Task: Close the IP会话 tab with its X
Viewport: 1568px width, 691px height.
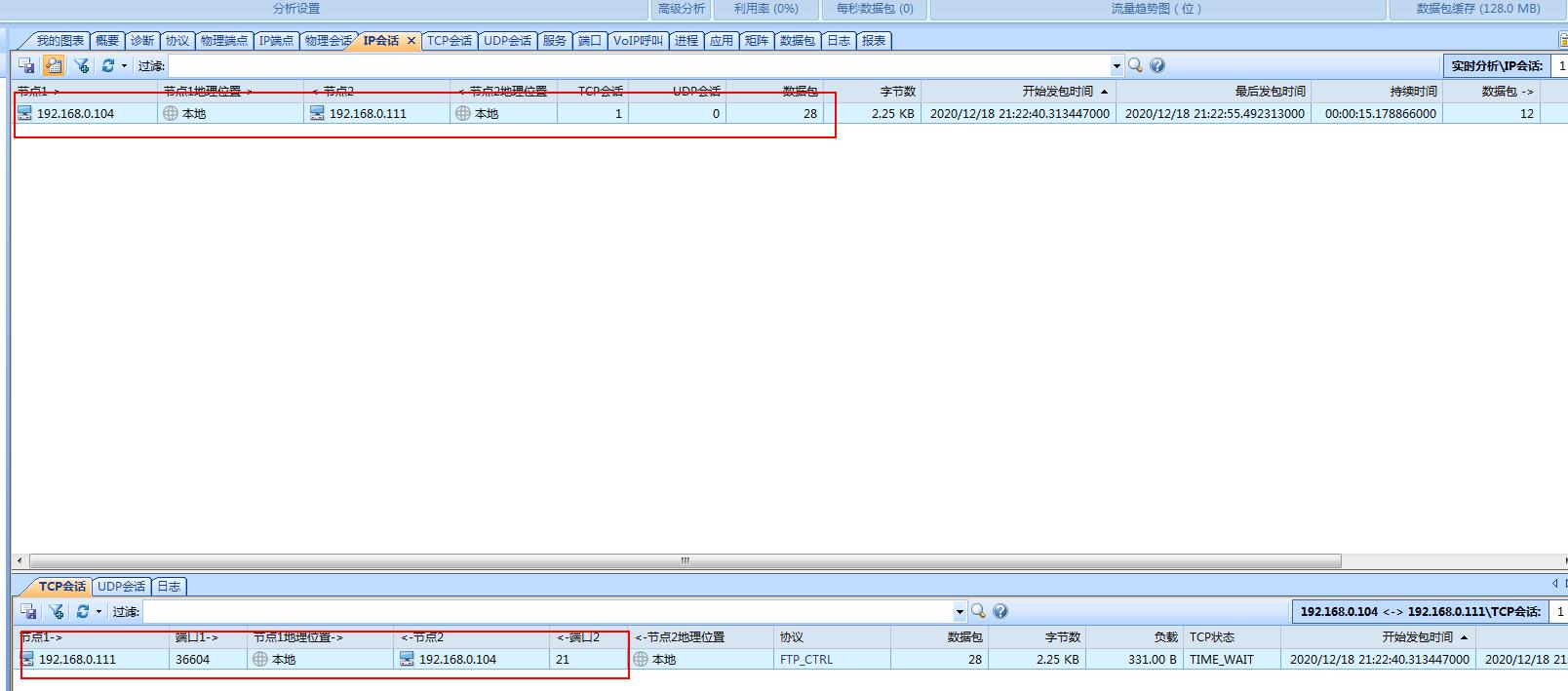Action: (412, 41)
